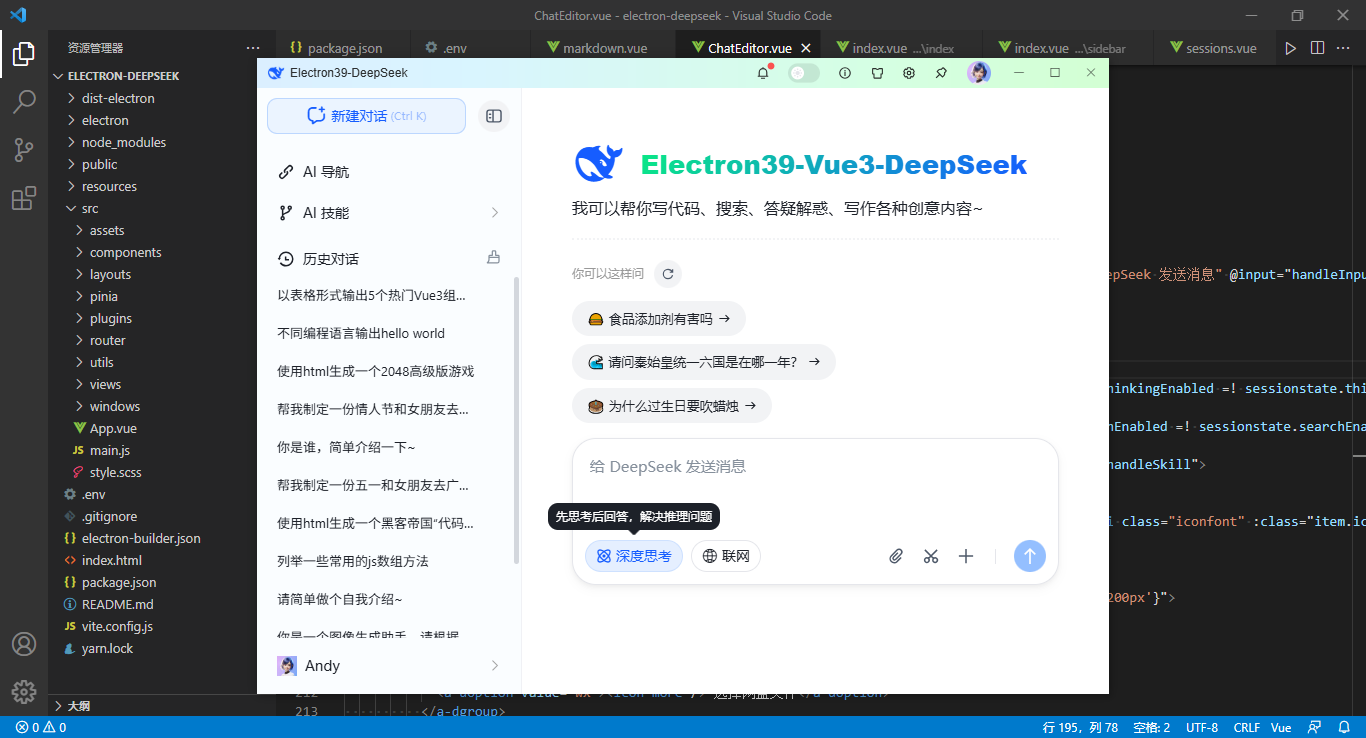Ask suggestion 食品添加剂有害吗
Viewport: 1366px width, 738px height.
[x=659, y=319]
